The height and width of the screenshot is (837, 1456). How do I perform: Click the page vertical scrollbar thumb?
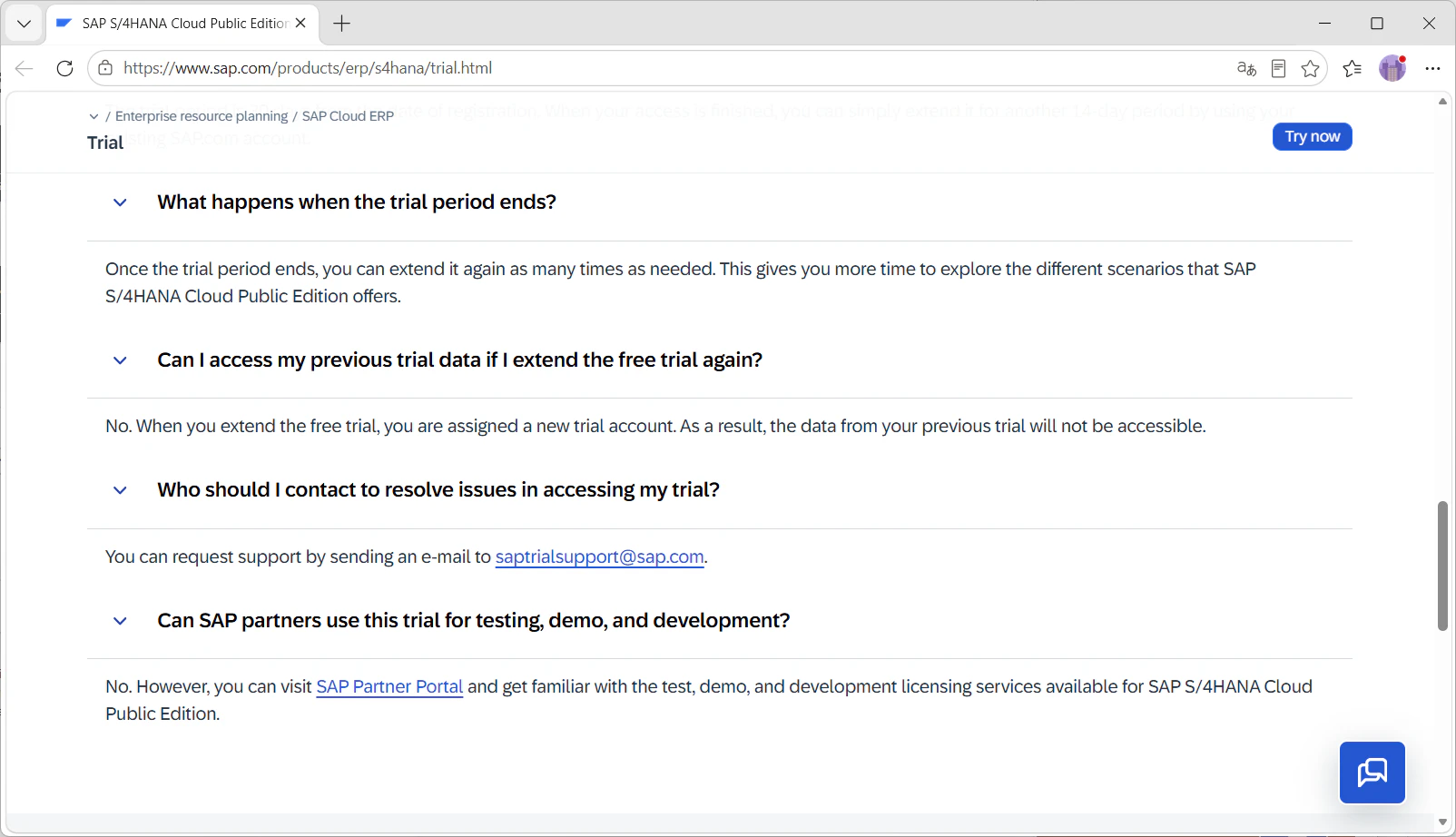point(1442,566)
